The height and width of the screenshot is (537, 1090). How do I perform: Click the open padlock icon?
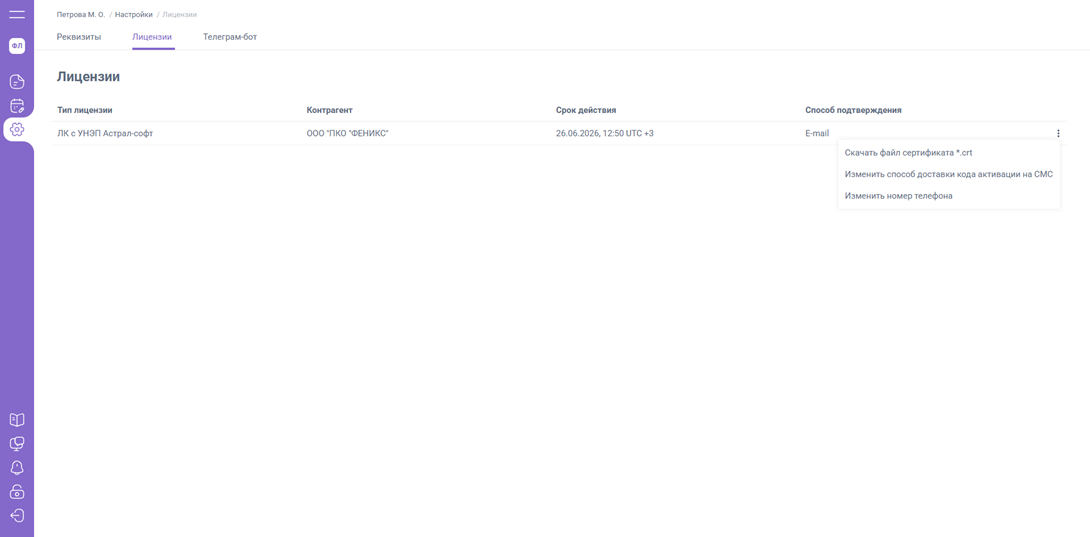[x=17, y=492]
